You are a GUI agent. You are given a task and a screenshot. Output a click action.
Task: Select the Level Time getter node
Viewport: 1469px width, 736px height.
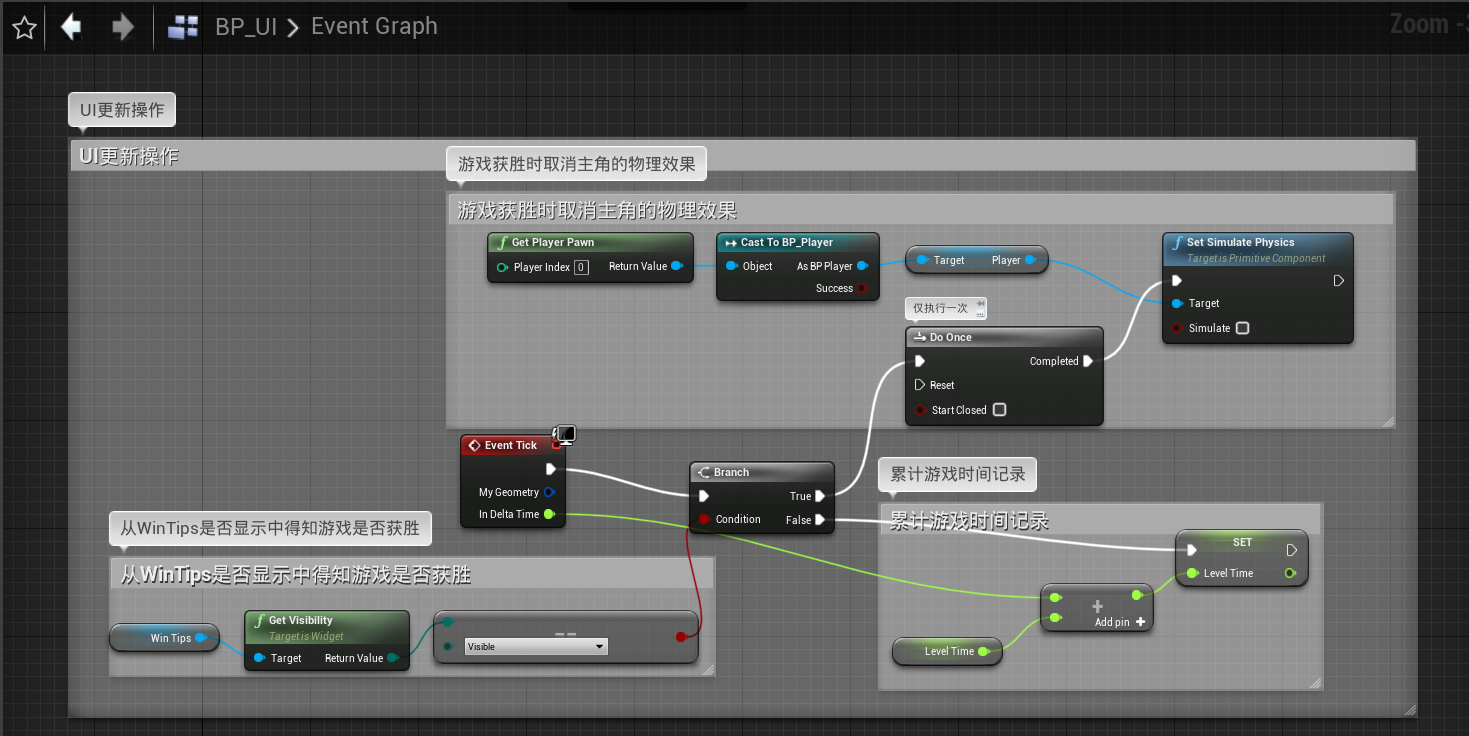point(946,651)
